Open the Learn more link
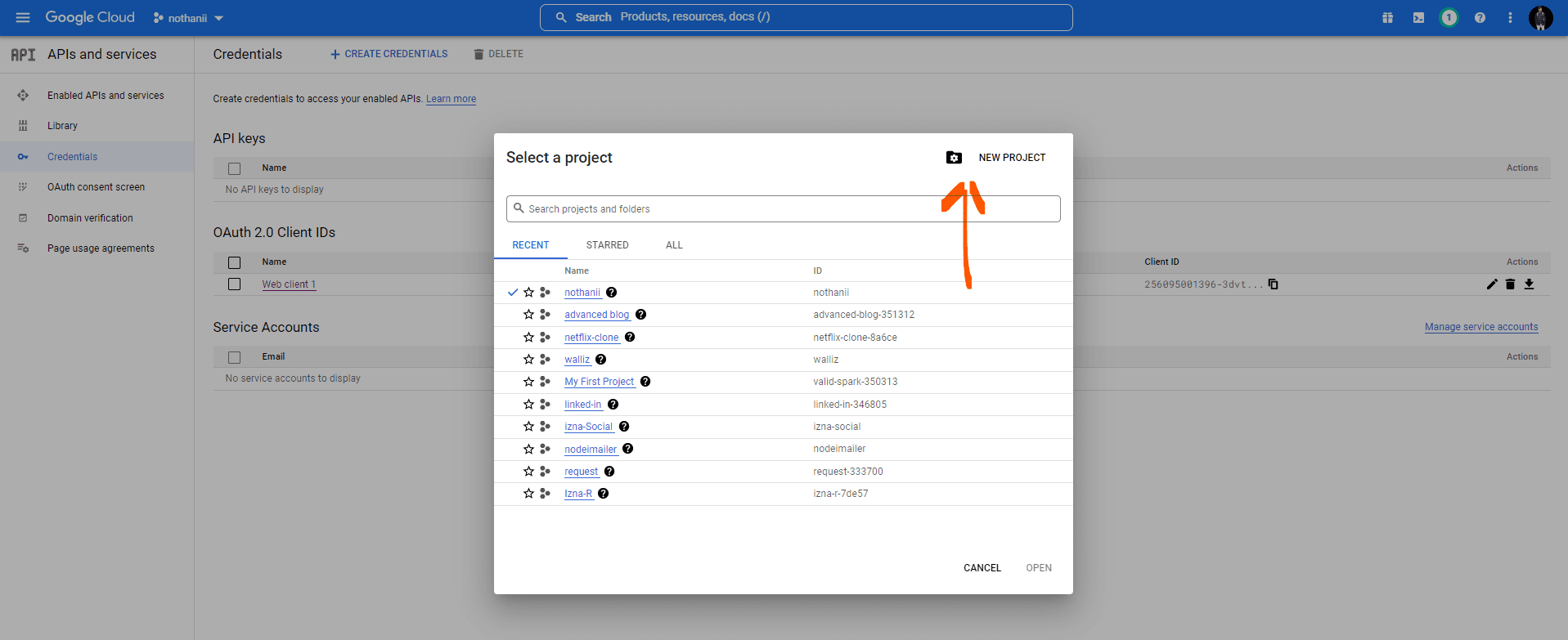The image size is (1568, 640). tap(451, 99)
